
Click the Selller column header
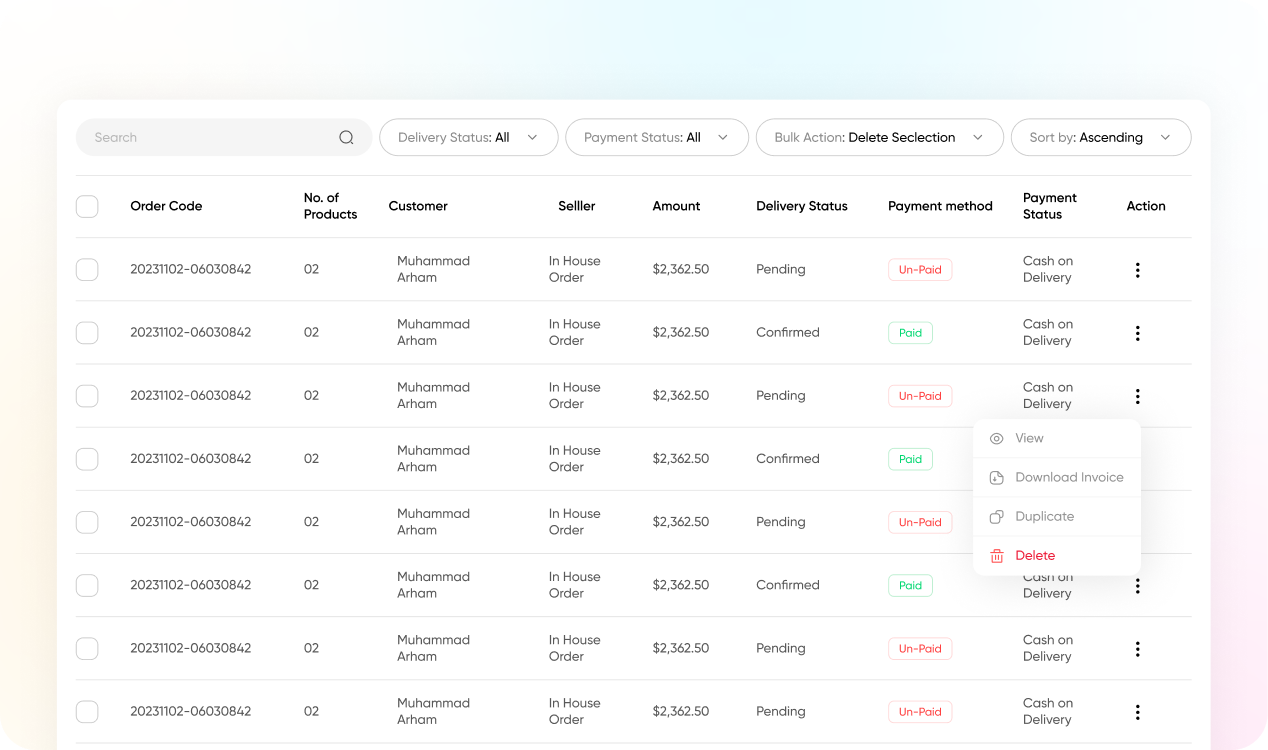click(577, 206)
